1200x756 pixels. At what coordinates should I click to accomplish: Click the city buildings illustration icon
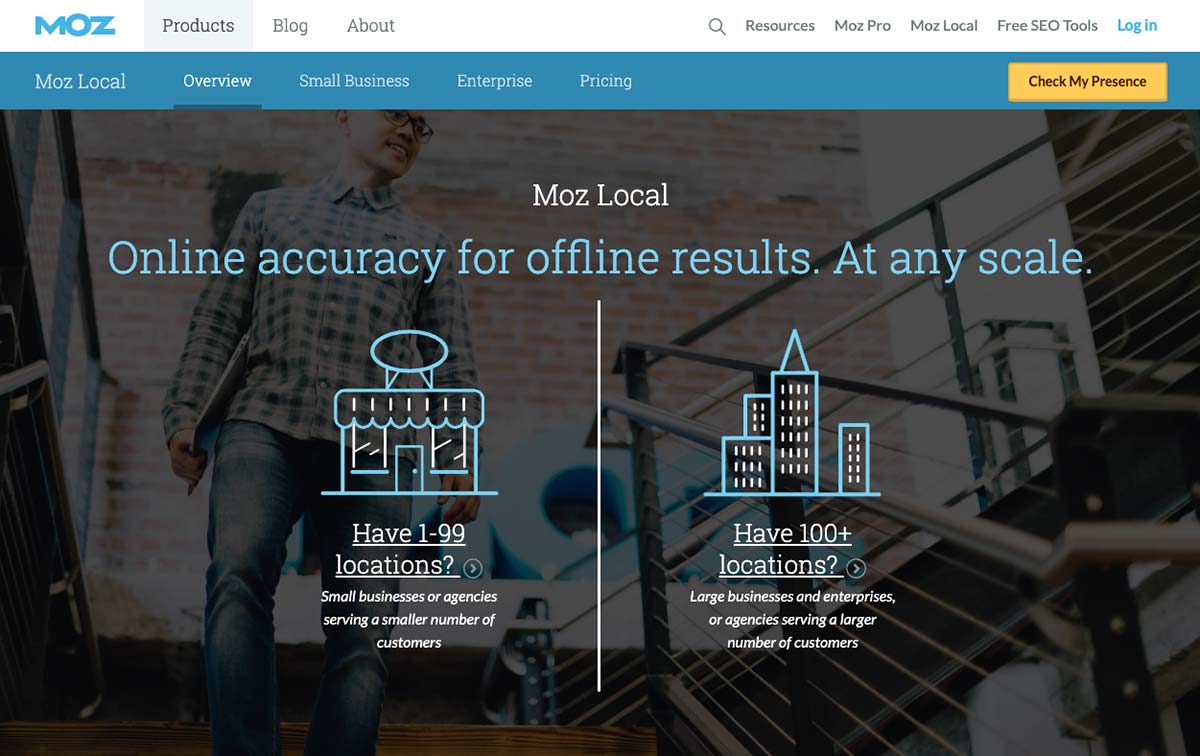[792, 412]
